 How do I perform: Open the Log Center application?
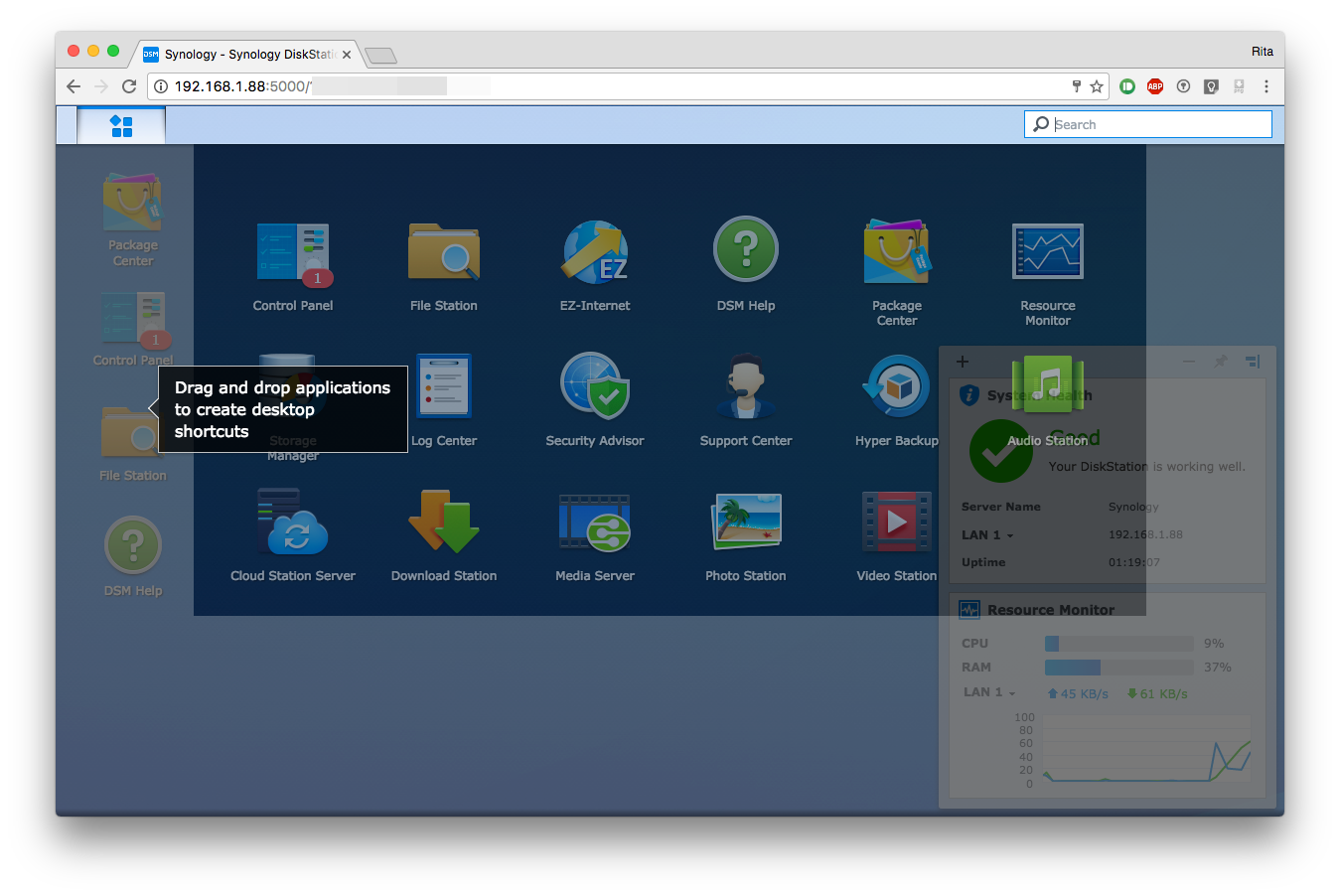point(444,386)
